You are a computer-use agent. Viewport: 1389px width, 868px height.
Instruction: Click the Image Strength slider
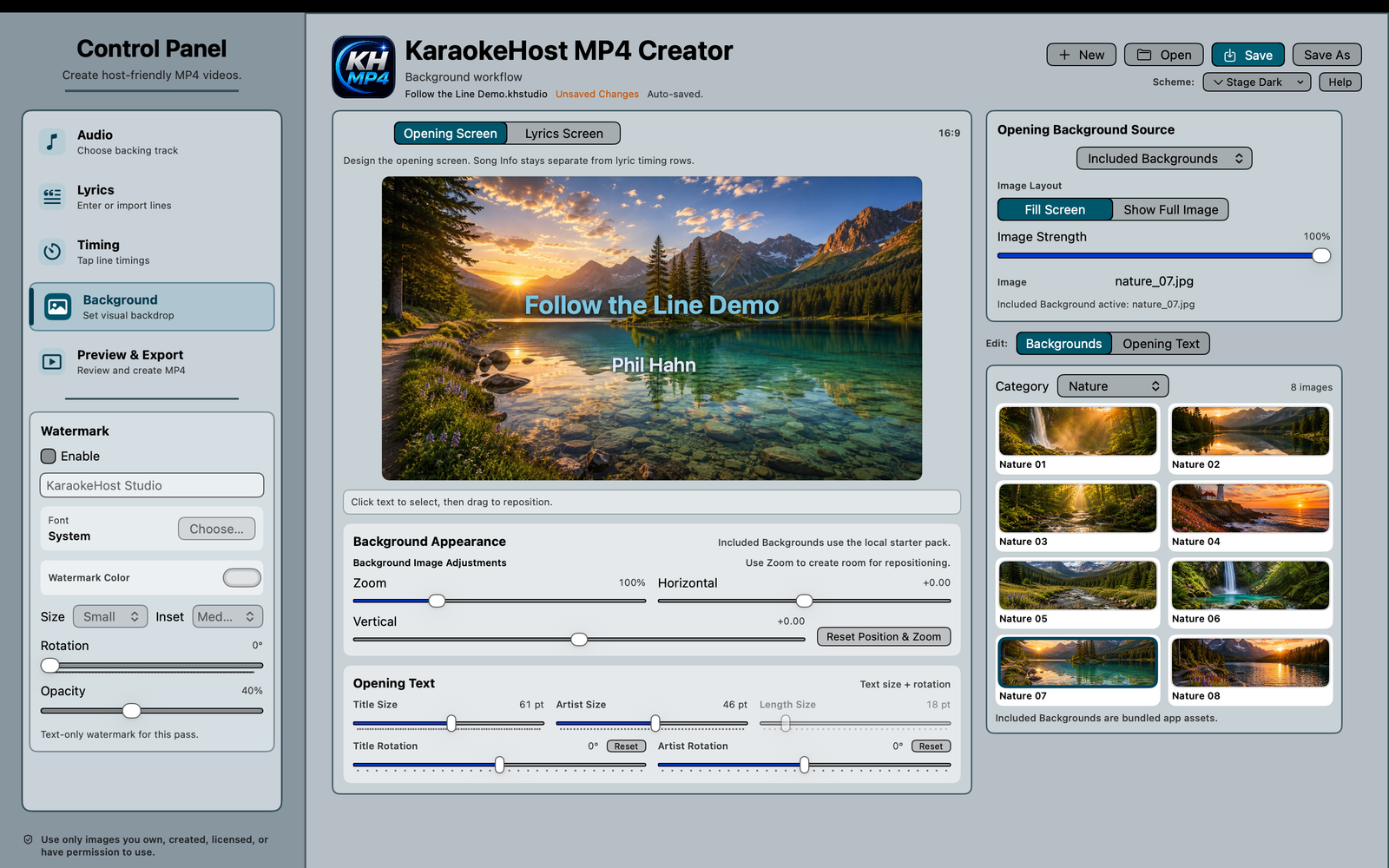pos(1163,255)
